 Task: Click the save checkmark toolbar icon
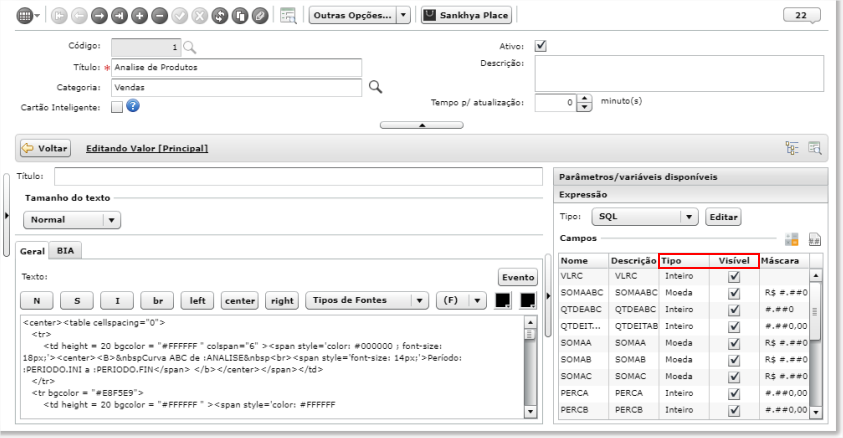pos(180,16)
